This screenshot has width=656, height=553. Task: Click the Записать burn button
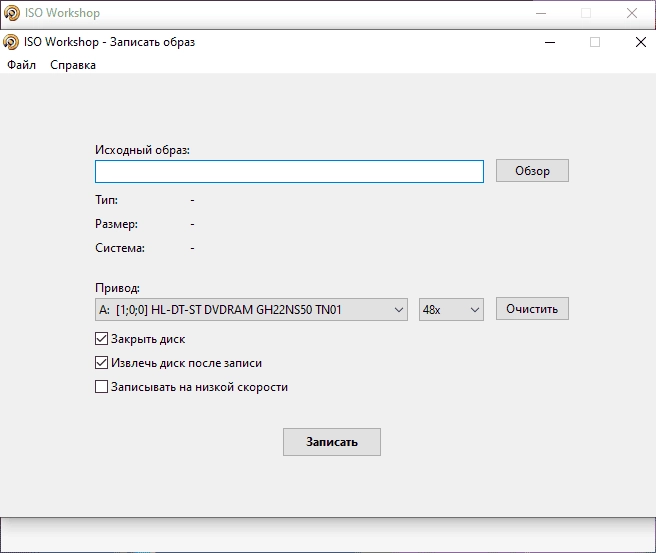[x=332, y=442]
